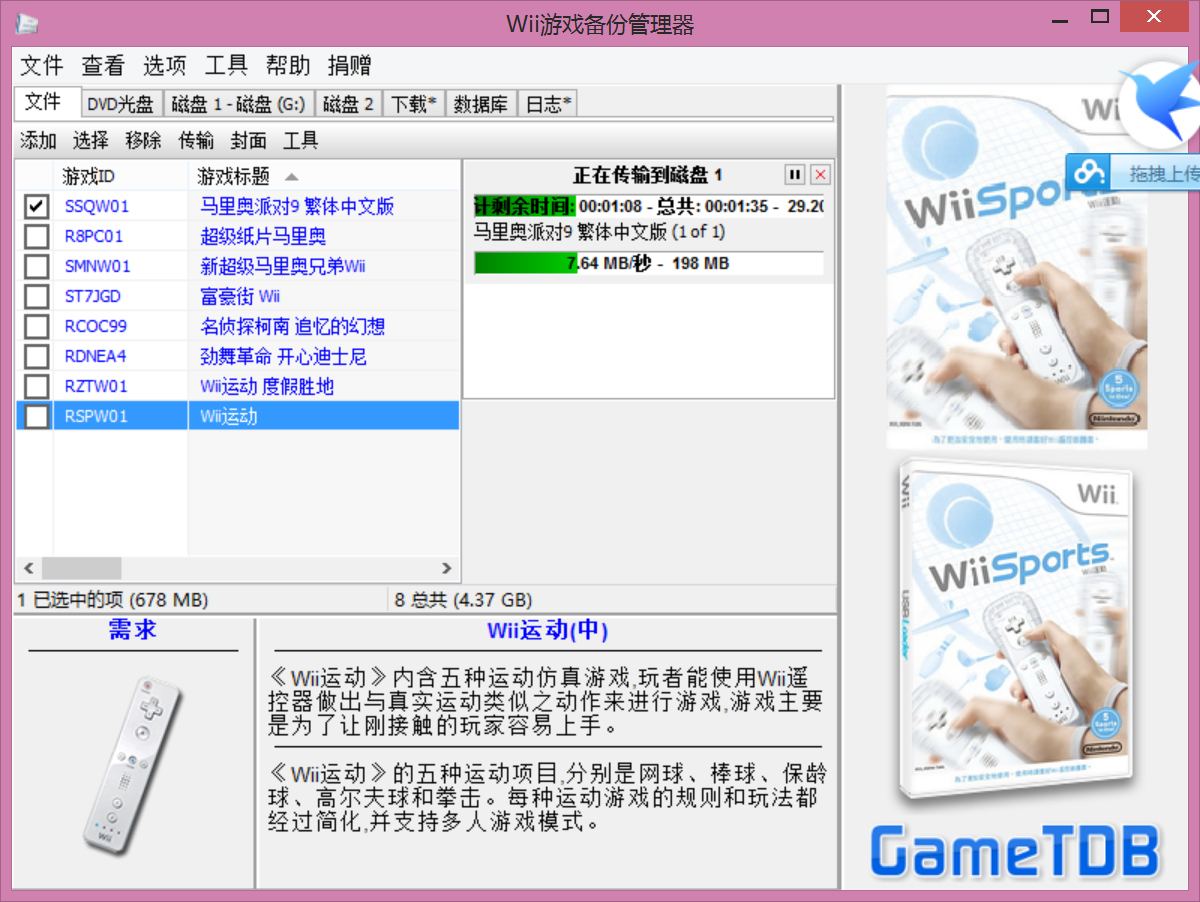Pause the transfer to disk 1
Viewport: 1200px width, 902px height.
[795, 175]
